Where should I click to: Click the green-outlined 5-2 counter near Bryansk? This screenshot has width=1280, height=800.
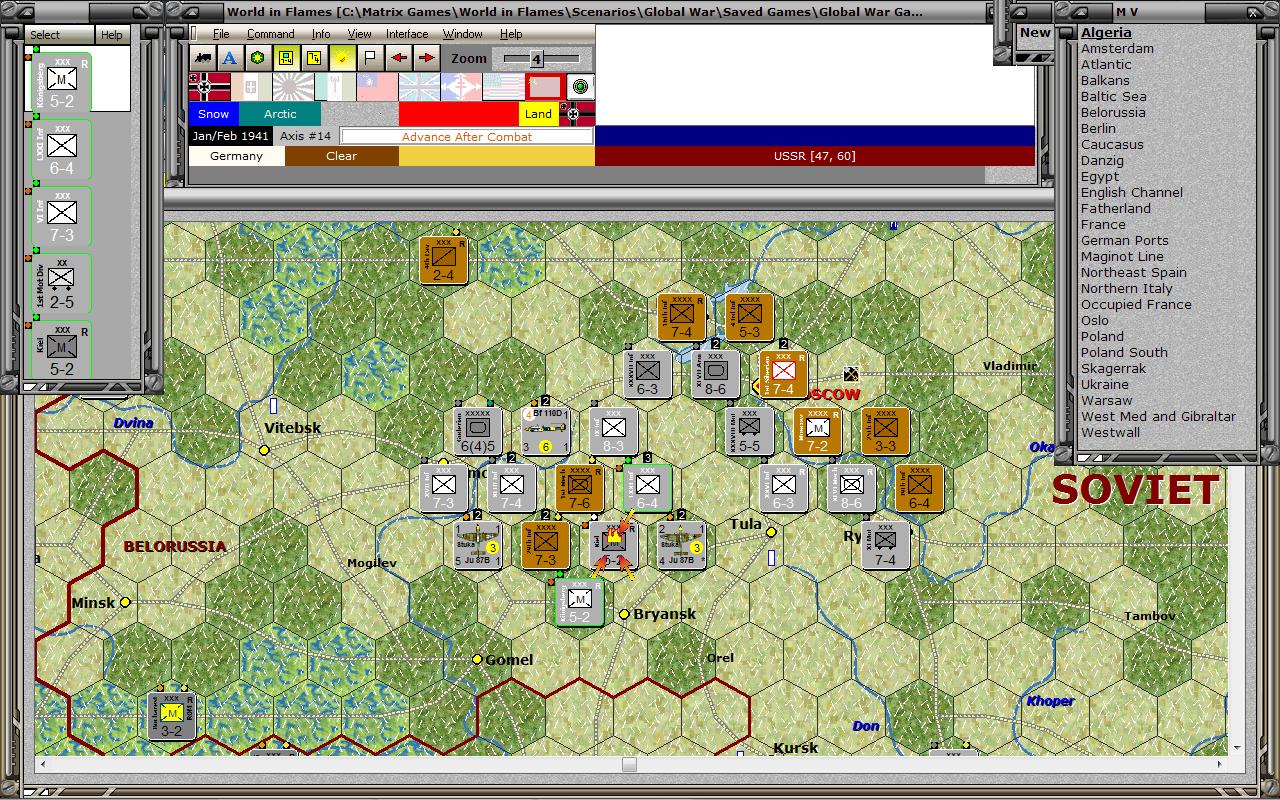coord(579,603)
